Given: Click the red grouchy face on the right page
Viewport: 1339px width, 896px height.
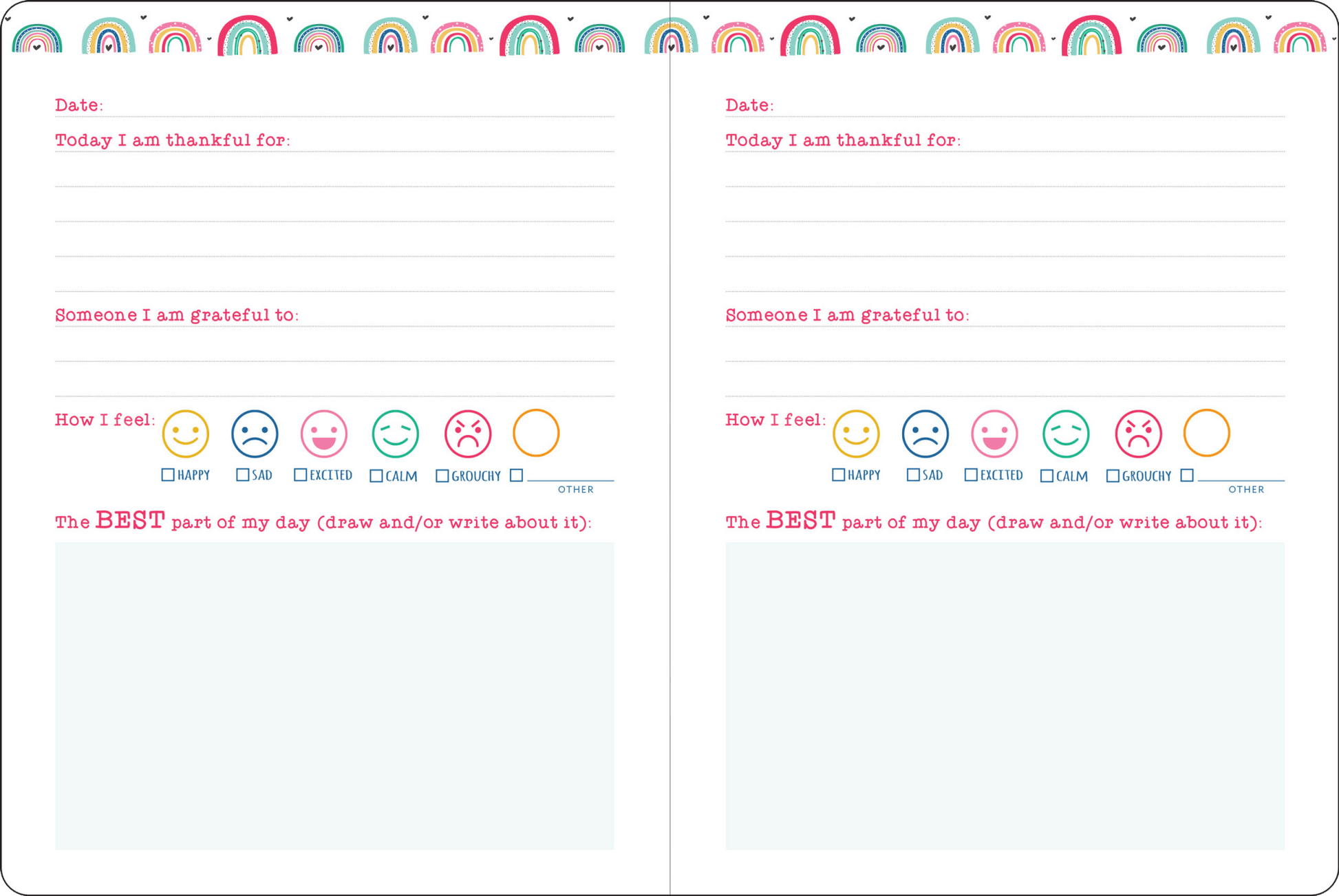Looking at the screenshot, I should coord(1138,432).
